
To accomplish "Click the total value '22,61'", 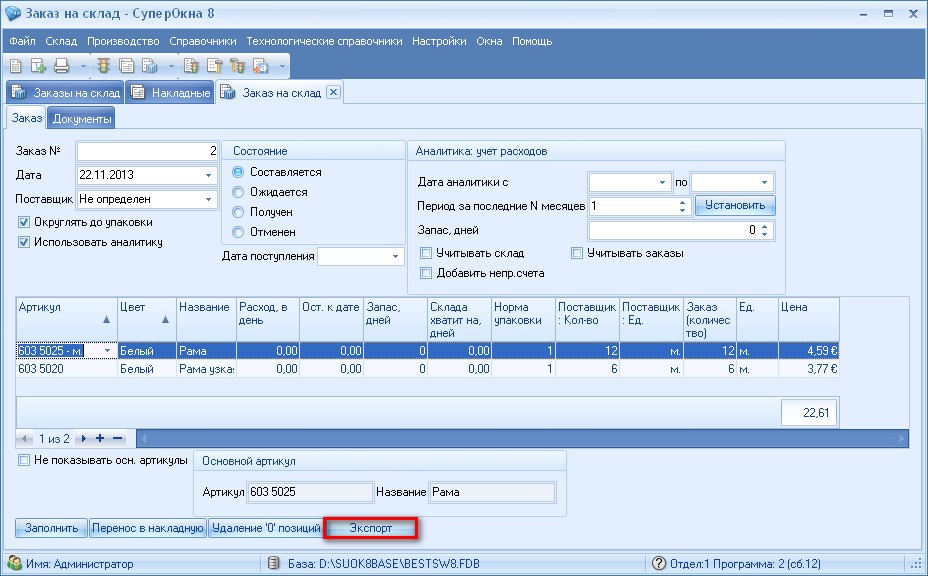I will click(808, 413).
